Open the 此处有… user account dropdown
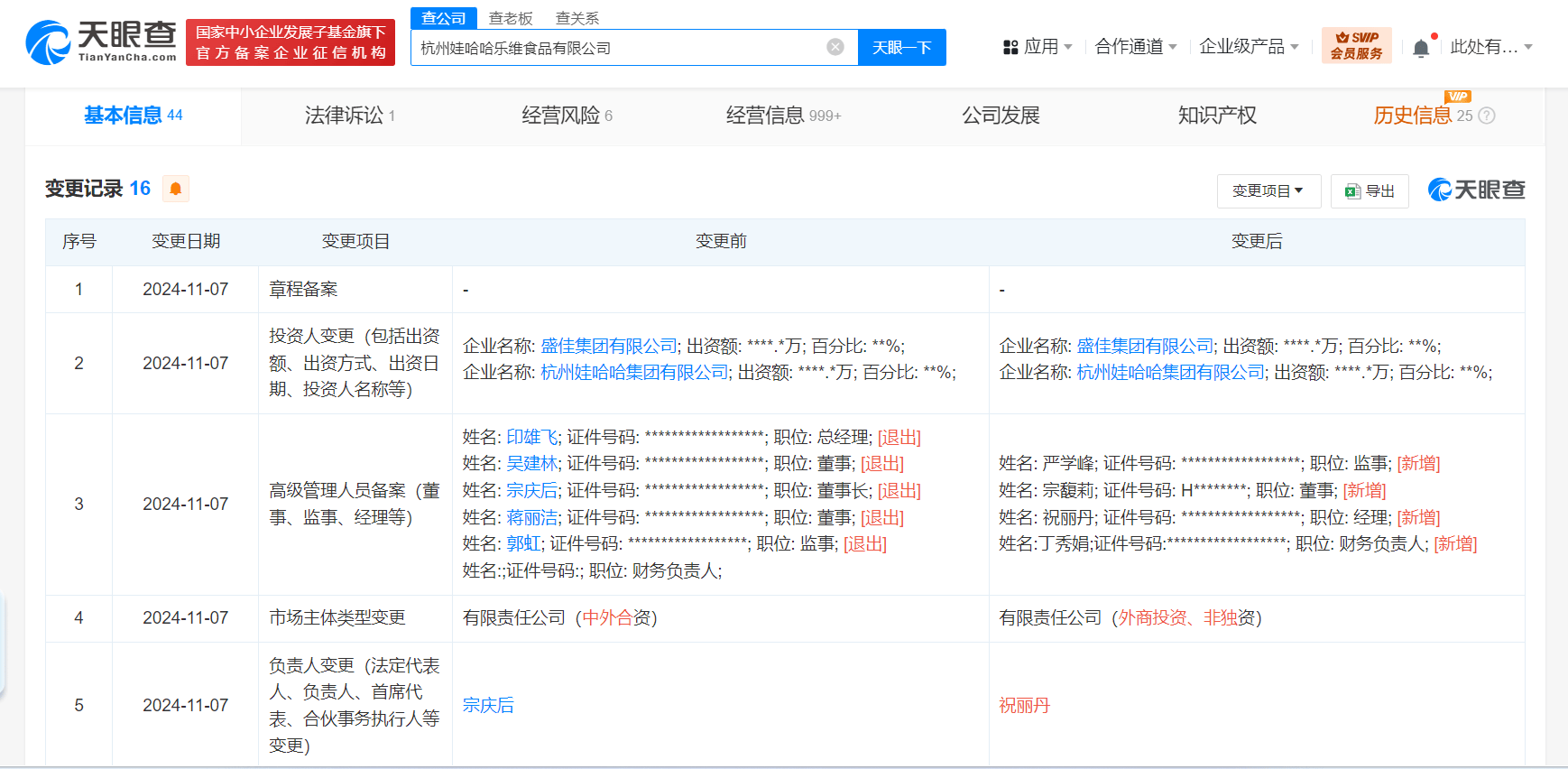The image size is (1568, 769). coord(1491,47)
